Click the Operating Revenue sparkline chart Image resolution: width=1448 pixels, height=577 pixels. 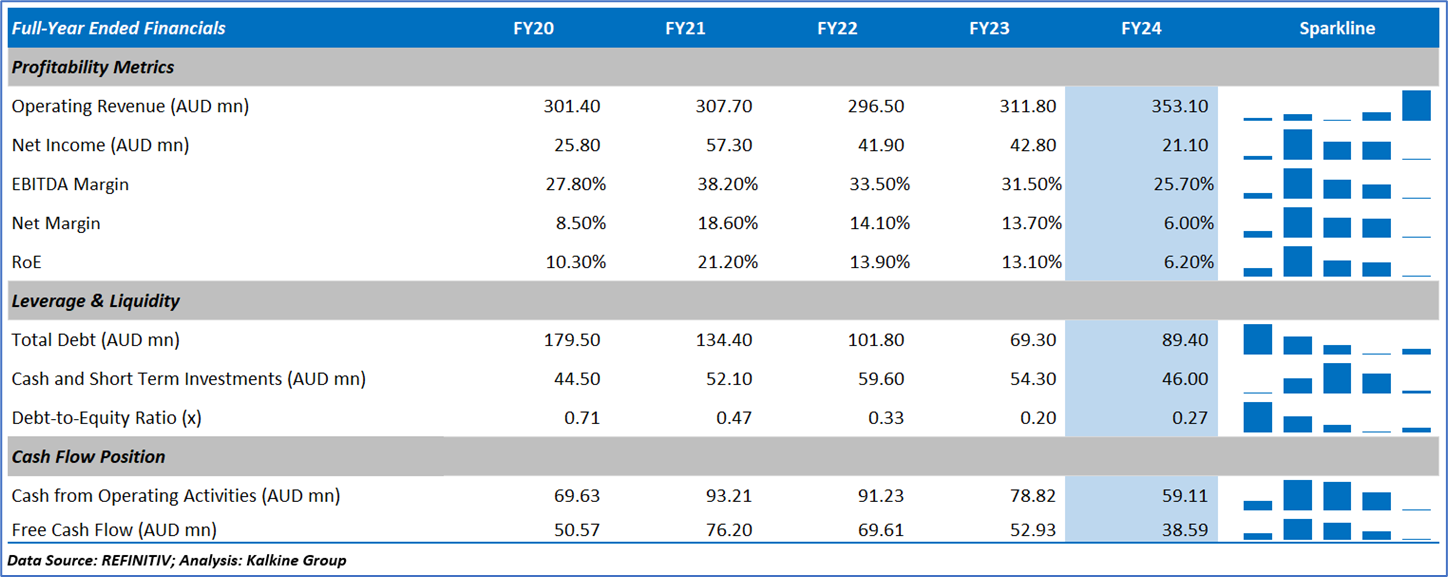pos(1337,106)
